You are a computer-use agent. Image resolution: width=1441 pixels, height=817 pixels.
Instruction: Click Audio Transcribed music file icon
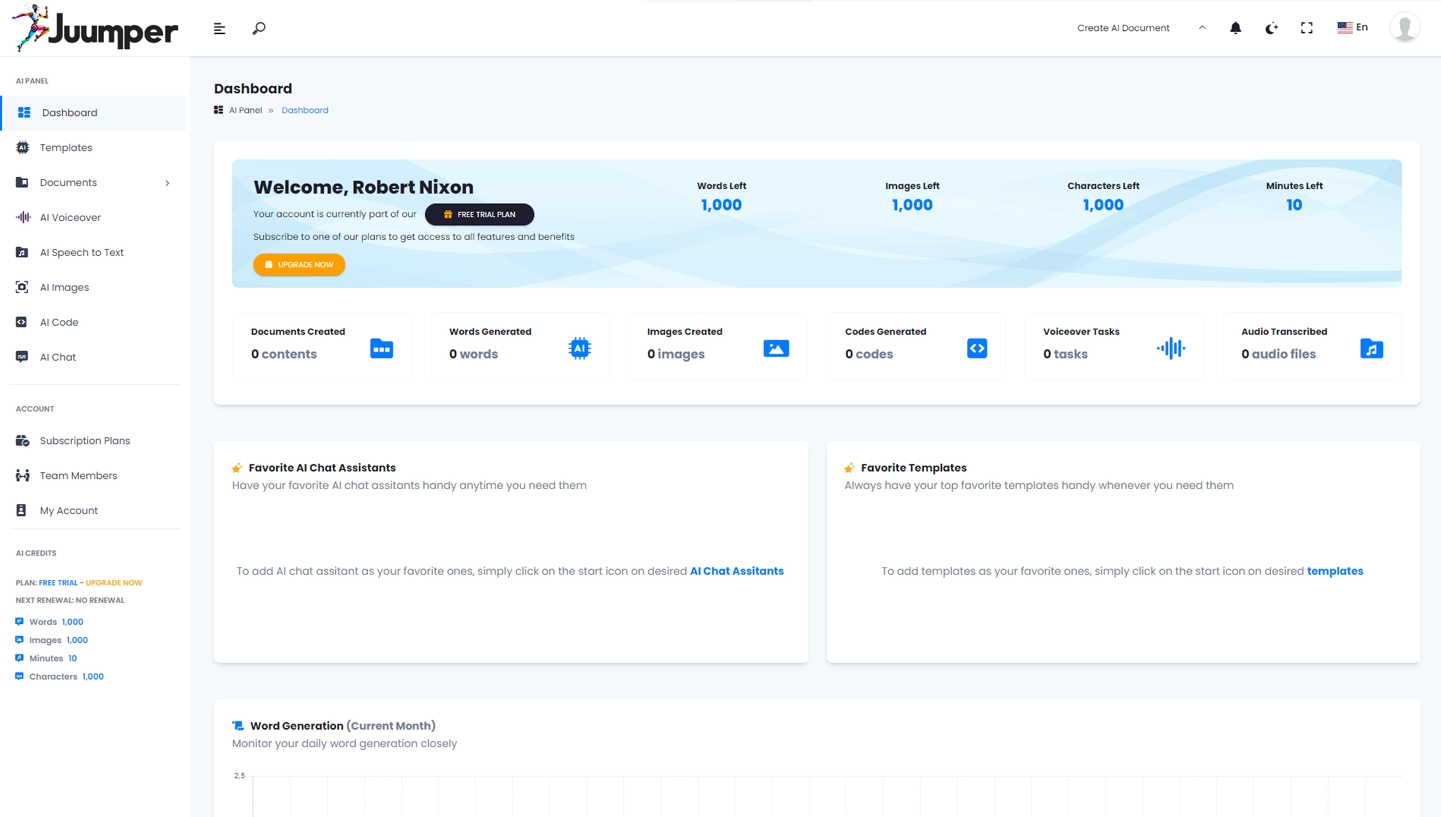(1372, 348)
